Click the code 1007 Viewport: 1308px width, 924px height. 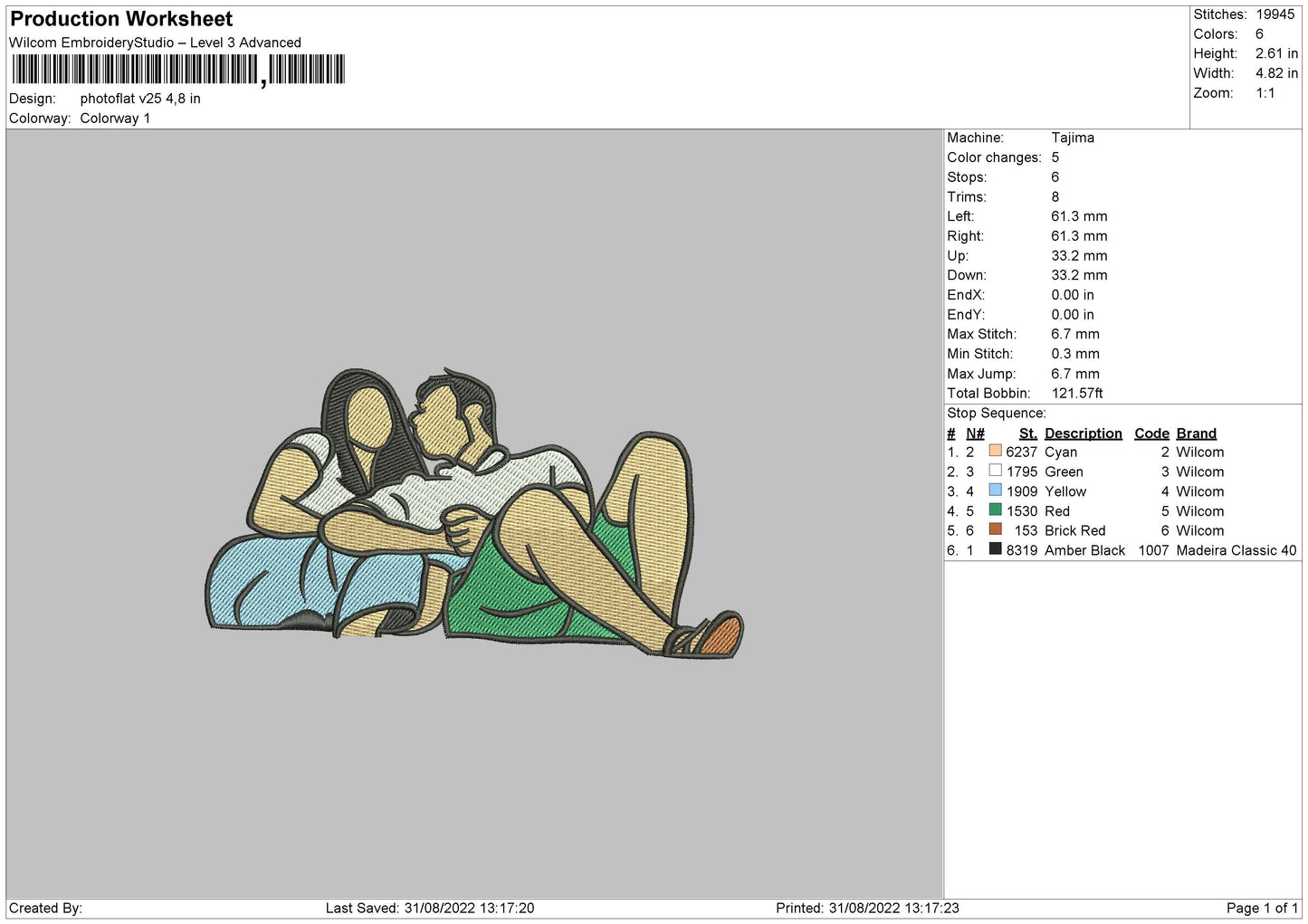[1153, 550]
